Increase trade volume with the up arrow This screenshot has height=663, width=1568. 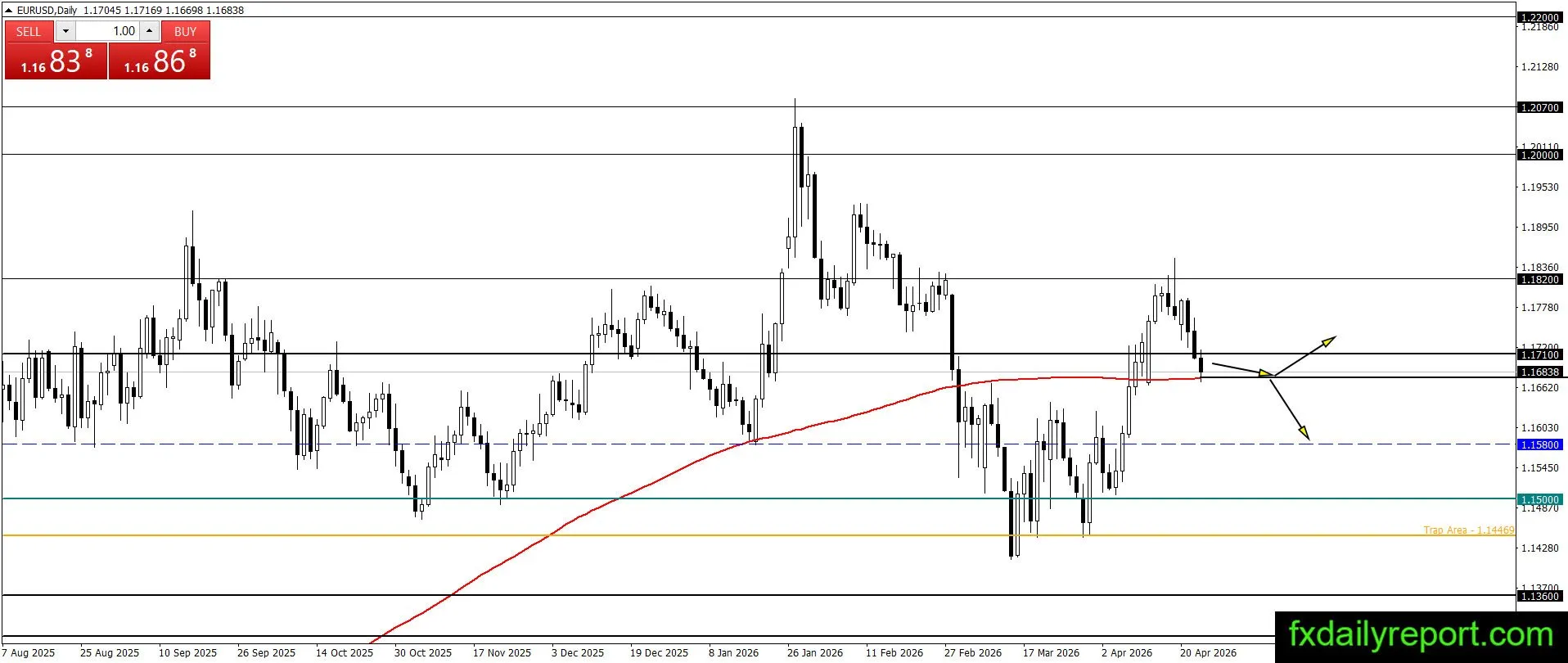pos(149,31)
